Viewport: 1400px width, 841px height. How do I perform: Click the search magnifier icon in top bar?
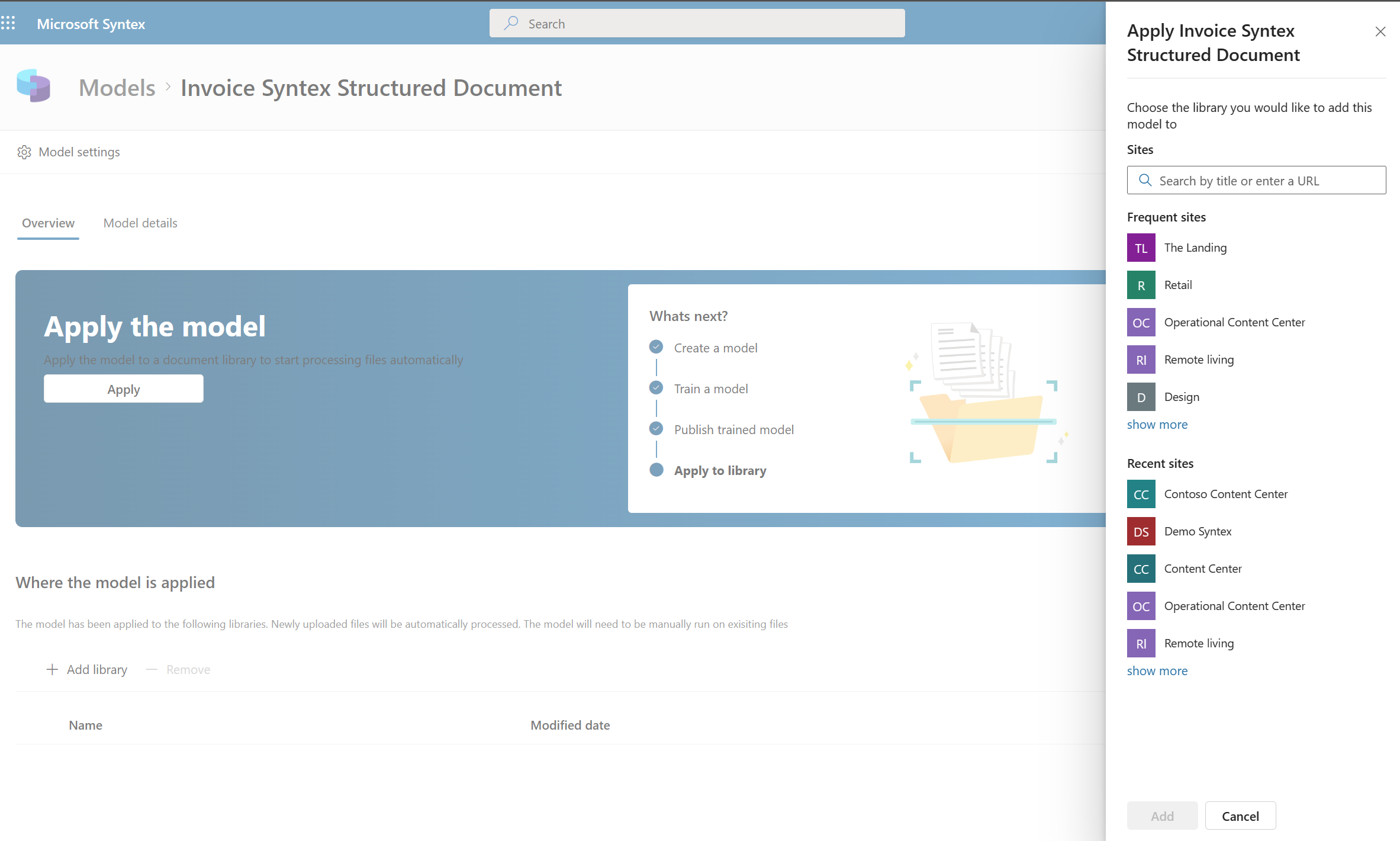click(x=511, y=24)
